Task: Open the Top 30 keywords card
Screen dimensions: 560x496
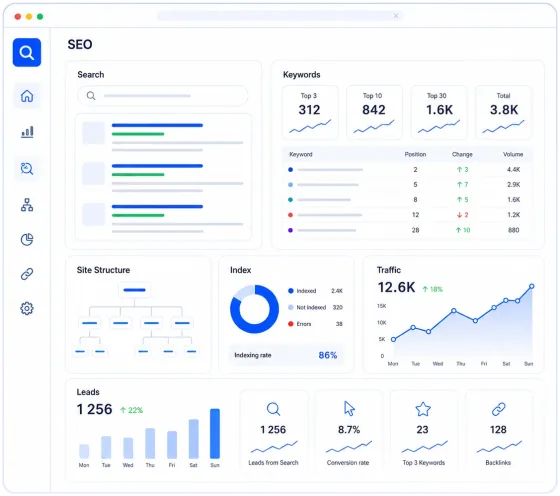Action: [x=439, y=112]
